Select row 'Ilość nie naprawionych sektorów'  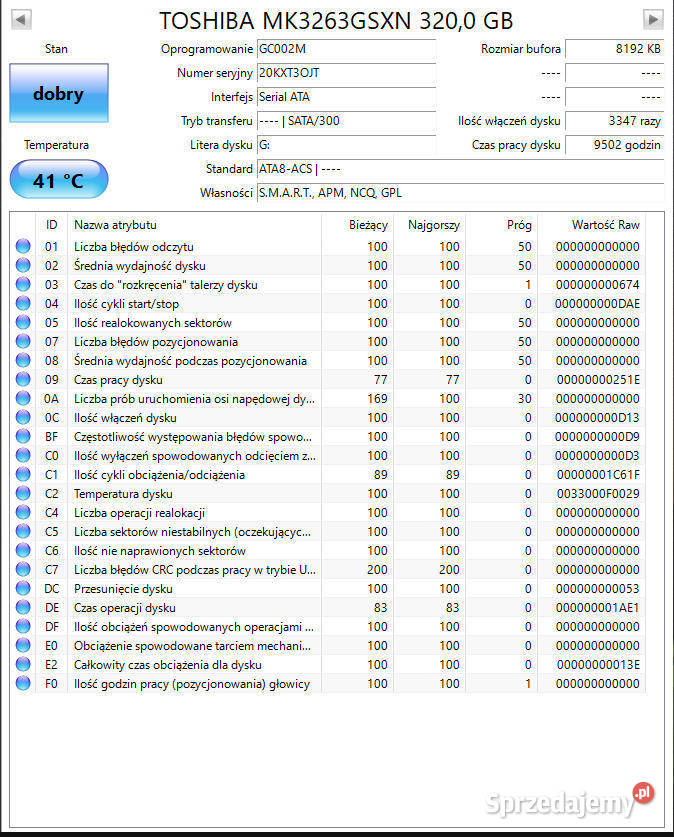(x=328, y=551)
